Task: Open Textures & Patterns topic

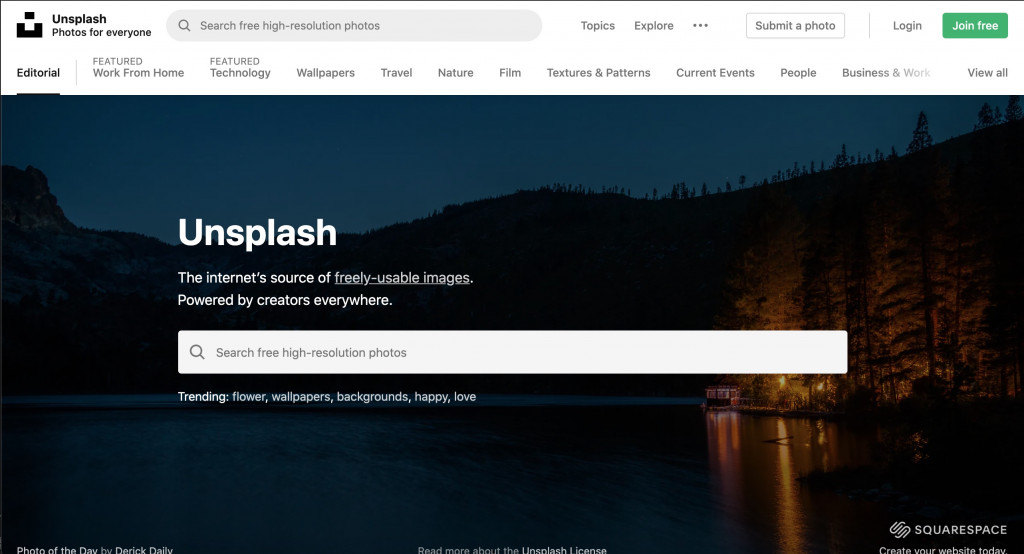Action: pyautogui.click(x=598, y=73)
